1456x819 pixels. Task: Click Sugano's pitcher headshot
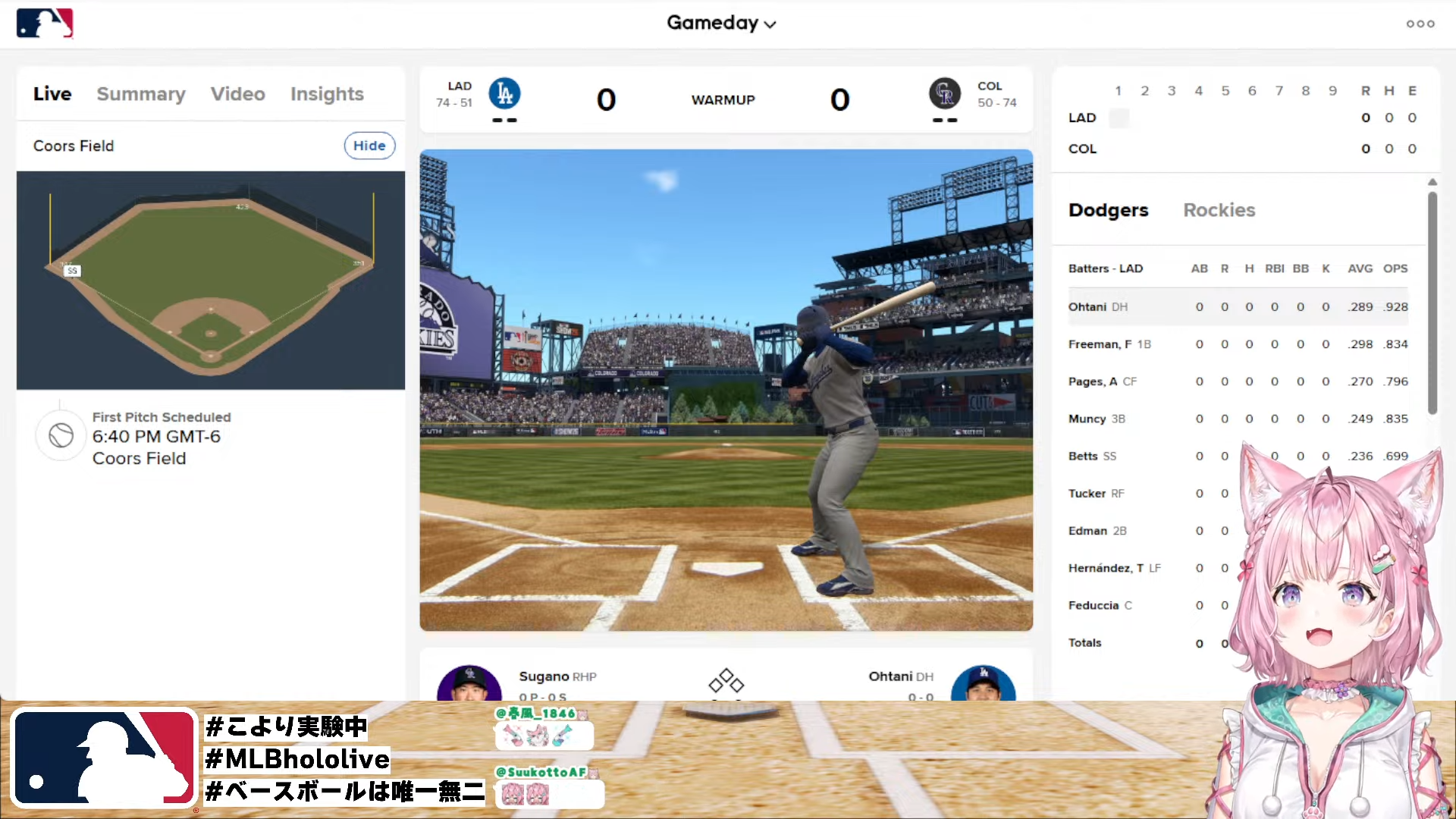tap(469, 683)
